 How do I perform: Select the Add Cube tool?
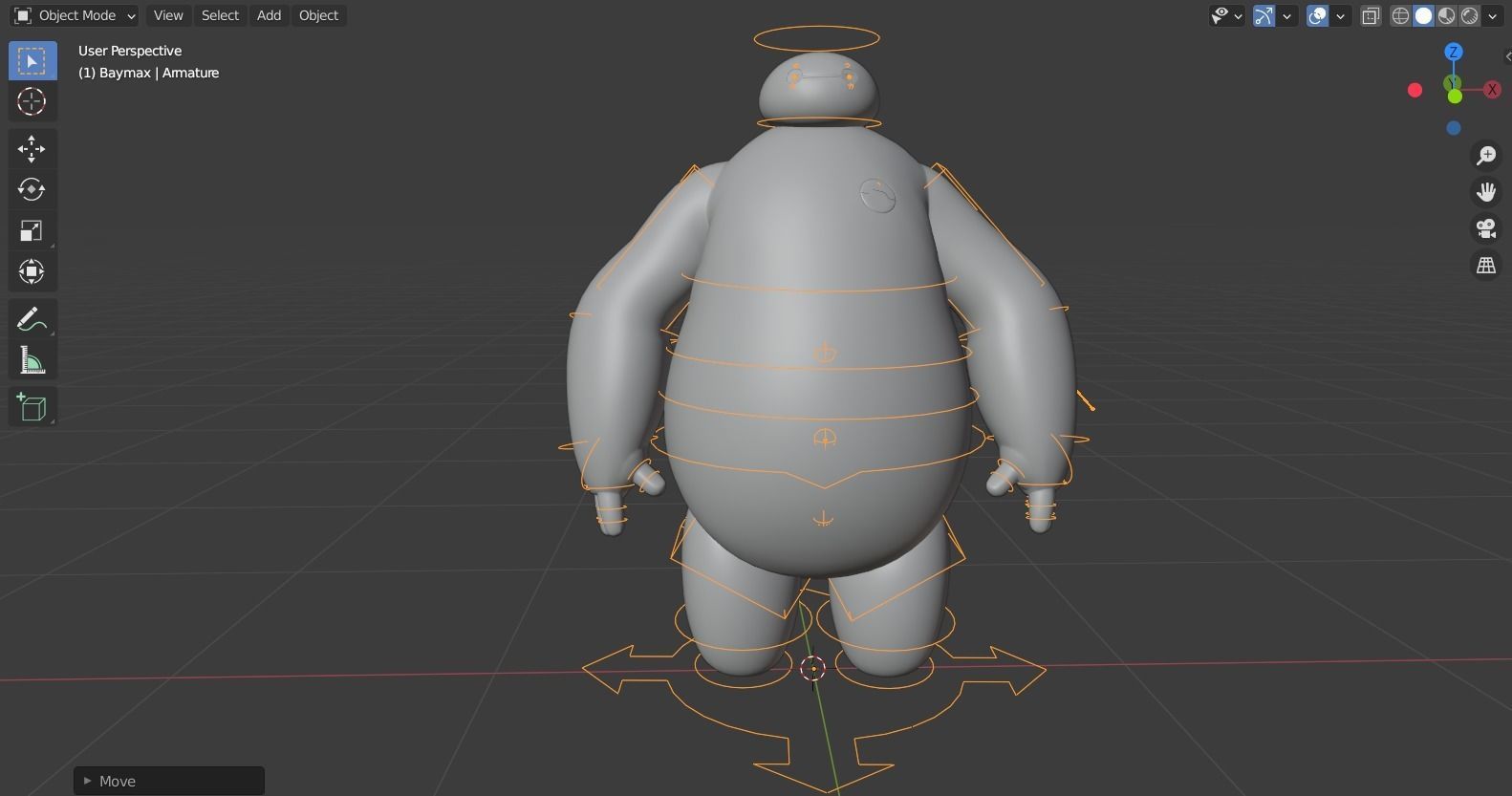pyautogui.click(x=32, y=407)
